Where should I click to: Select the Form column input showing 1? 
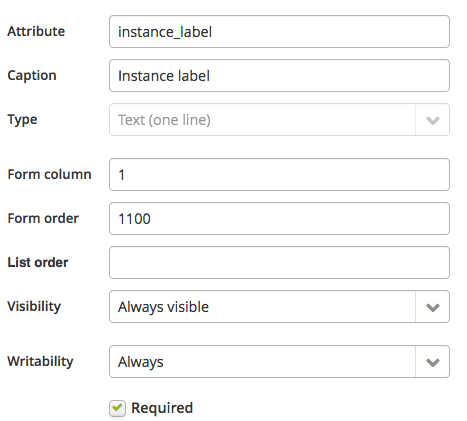point(279,175)
